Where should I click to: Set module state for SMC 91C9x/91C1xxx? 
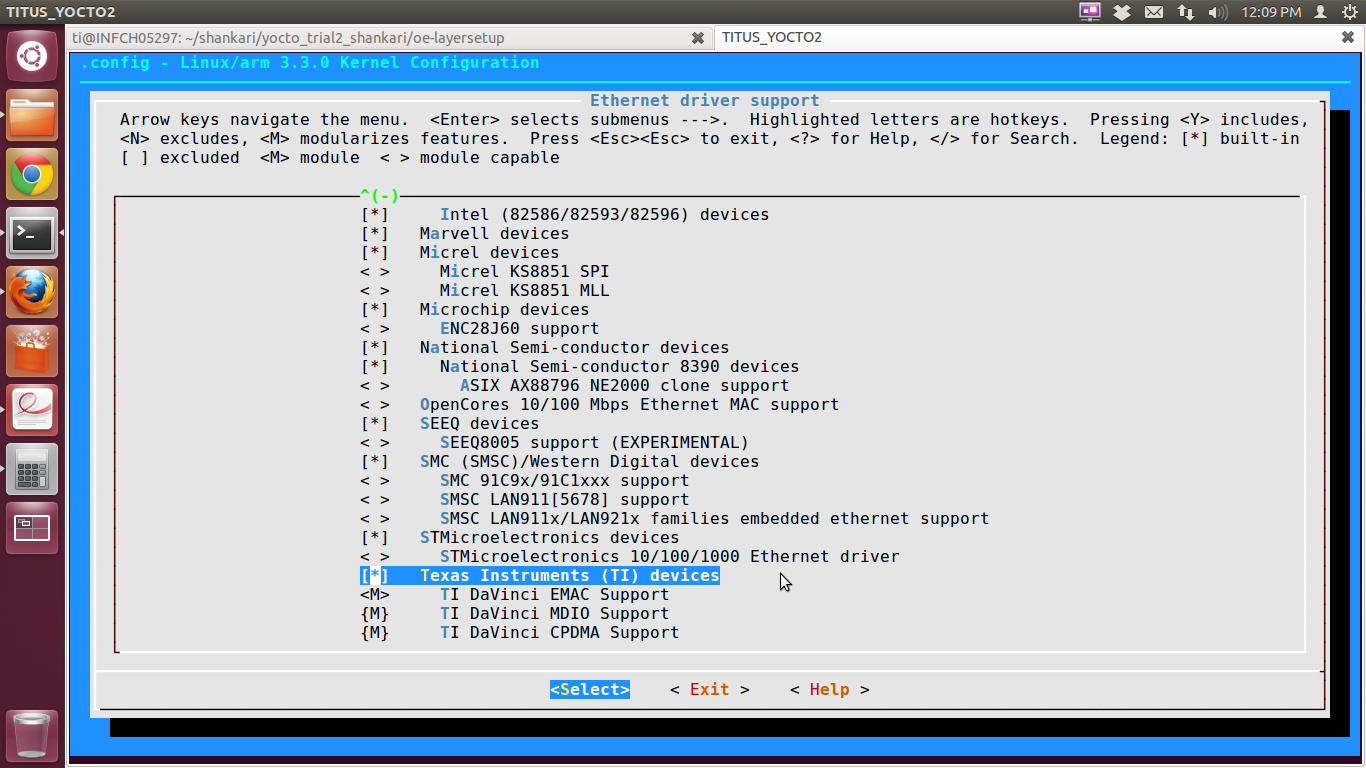point(375,480)
